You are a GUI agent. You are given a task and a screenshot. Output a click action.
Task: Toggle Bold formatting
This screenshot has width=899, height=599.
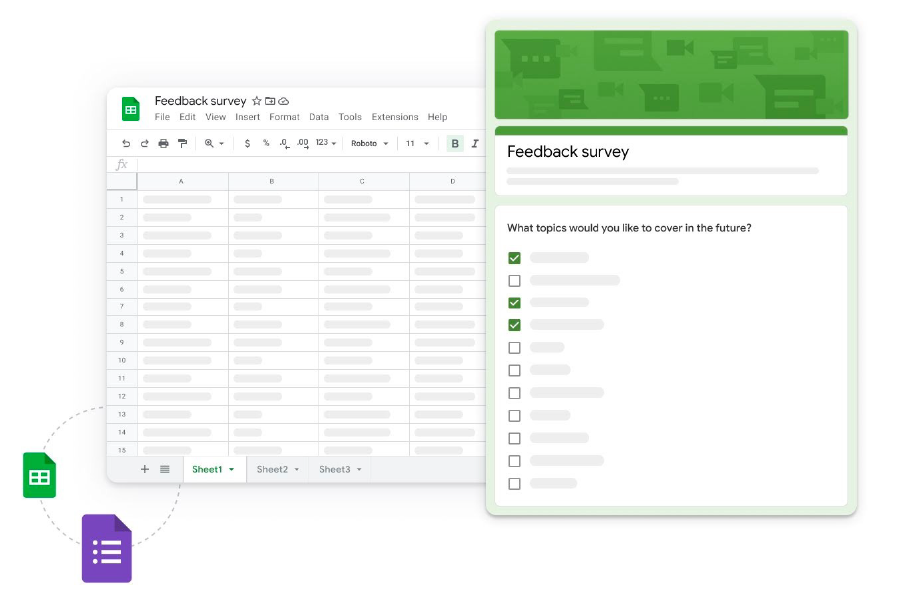455,143
